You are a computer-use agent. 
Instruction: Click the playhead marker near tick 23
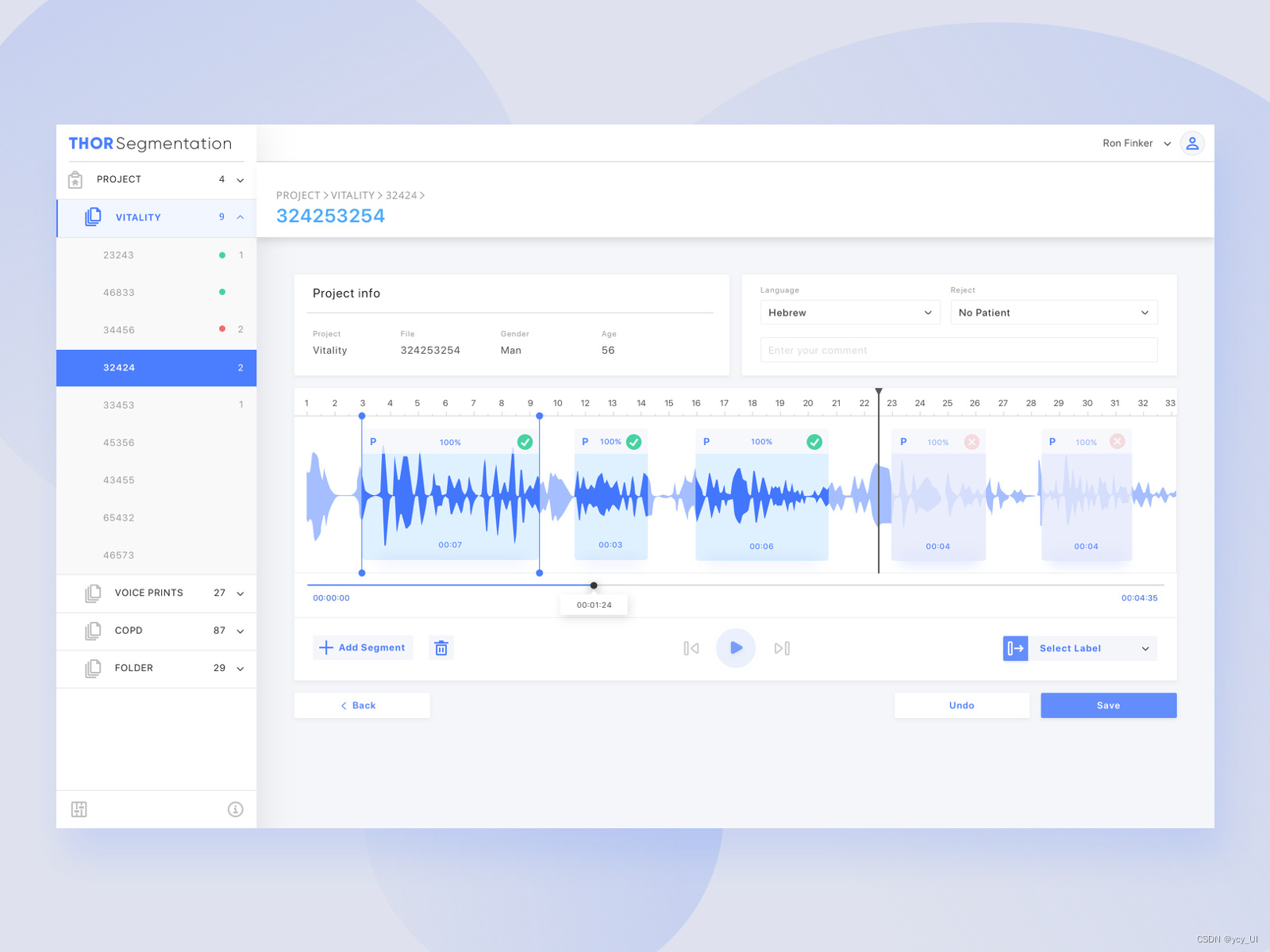point(879,392)
